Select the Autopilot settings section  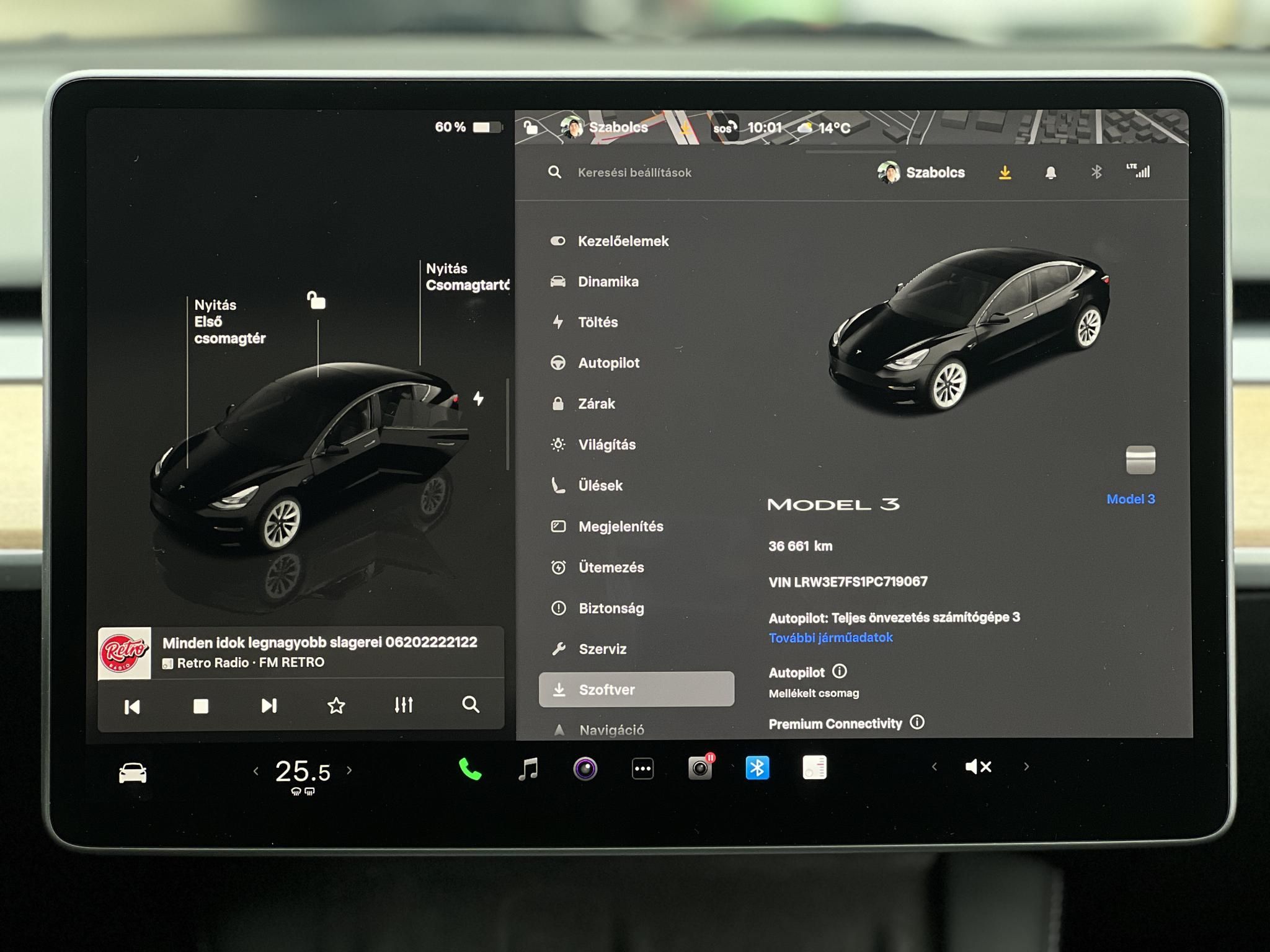(x=609, y=363)
